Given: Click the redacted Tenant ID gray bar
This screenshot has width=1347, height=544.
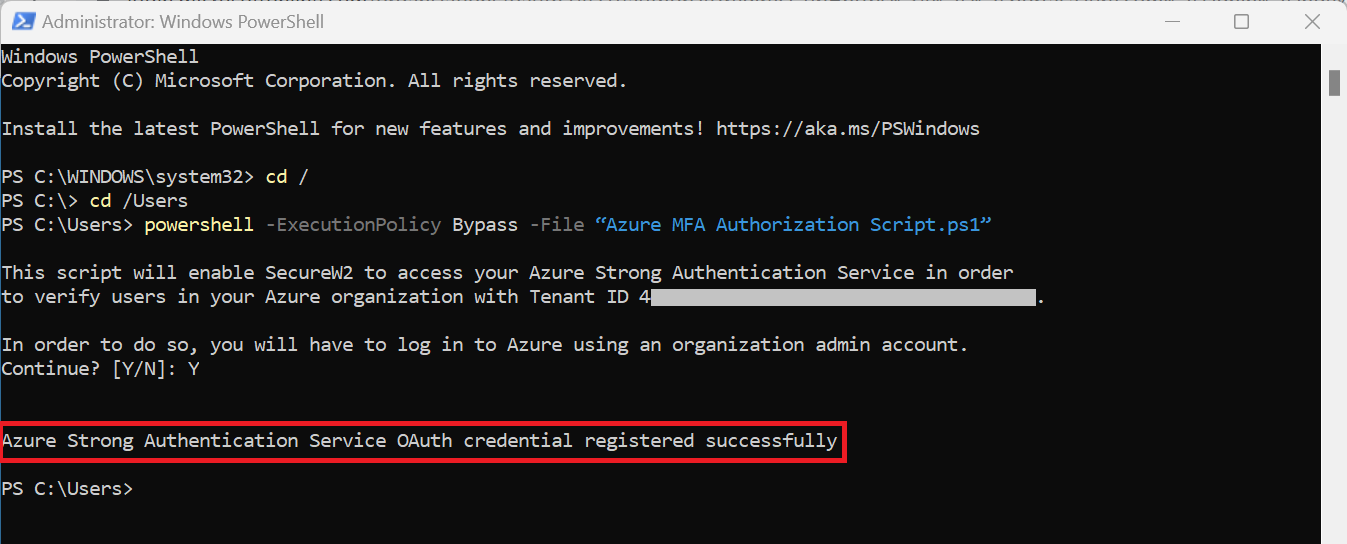Looking at the screenshot, I should coord(843,297).
